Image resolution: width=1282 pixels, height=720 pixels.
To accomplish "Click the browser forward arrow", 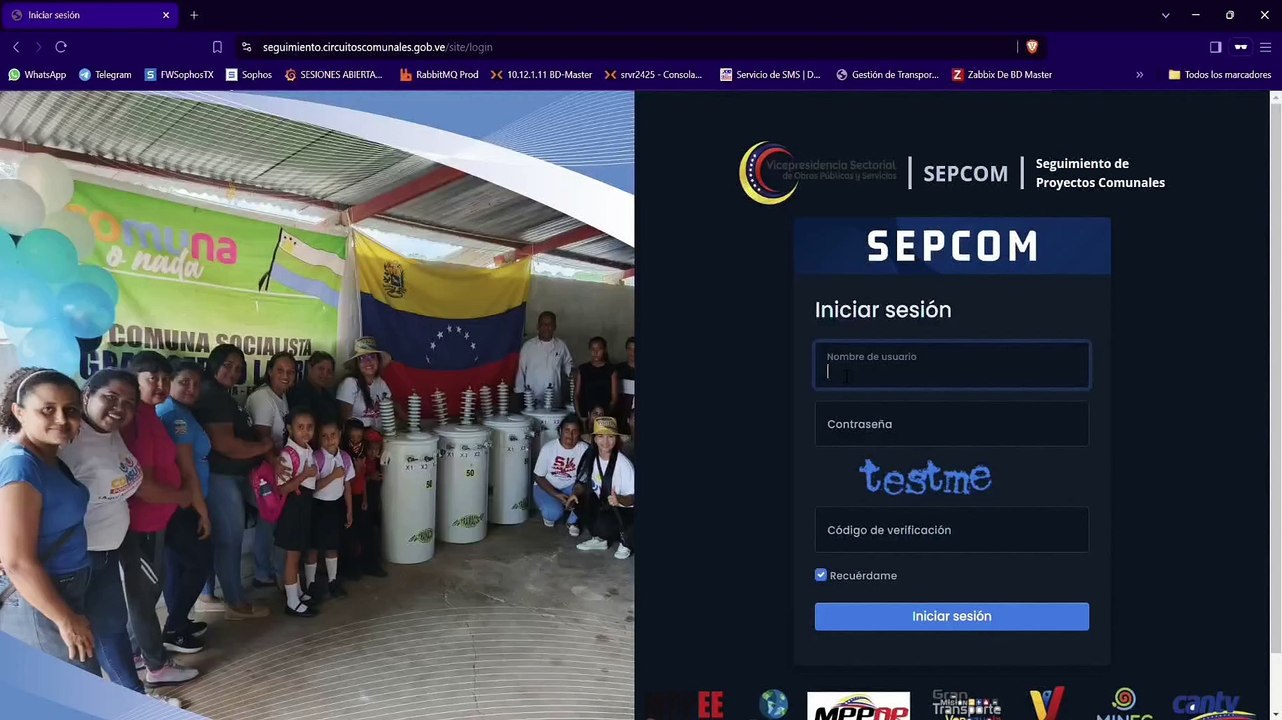I will (38, 47).
